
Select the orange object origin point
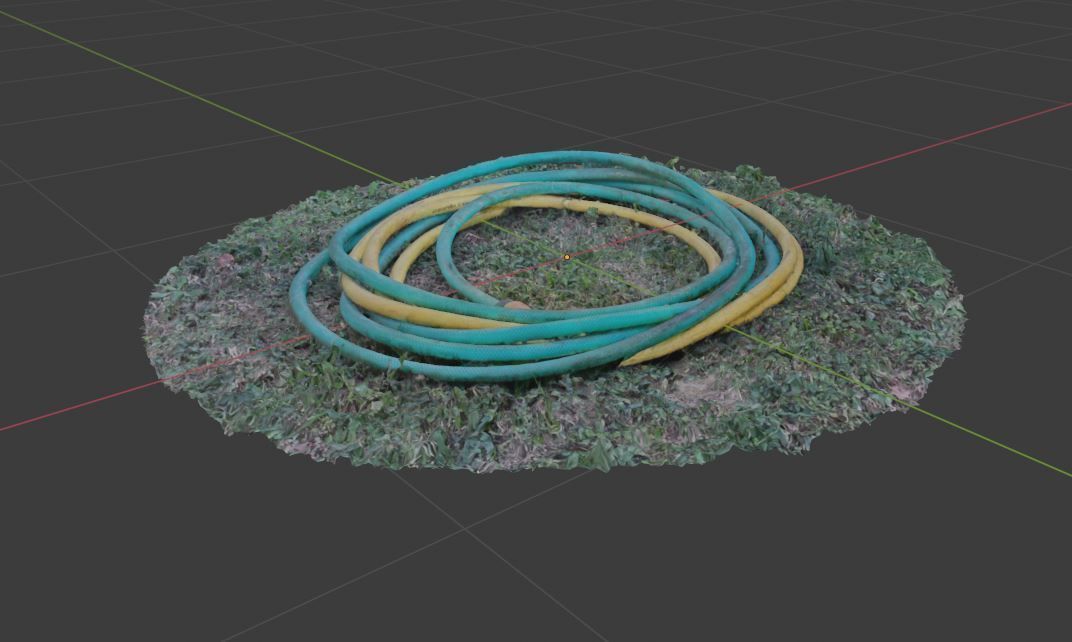coord(567,257)
